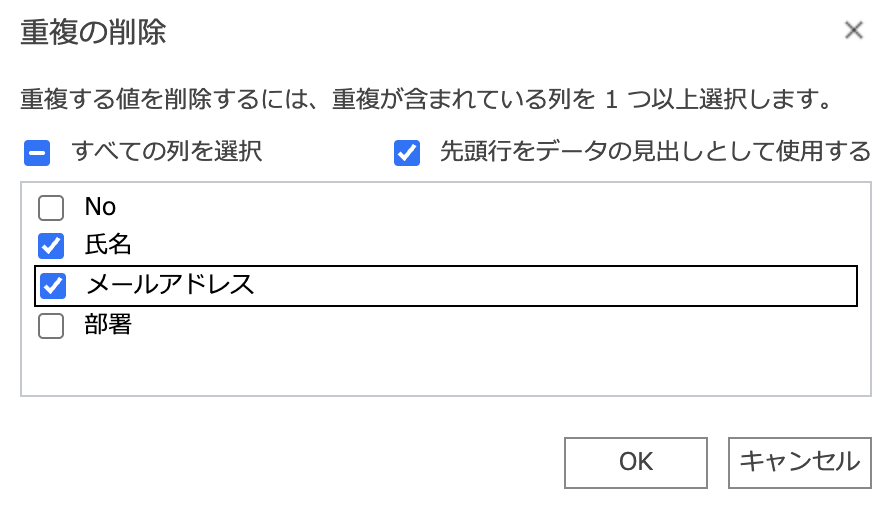Screen dimensions: 892x510
Task: Click the 氏名 column label
Action: 108,246
